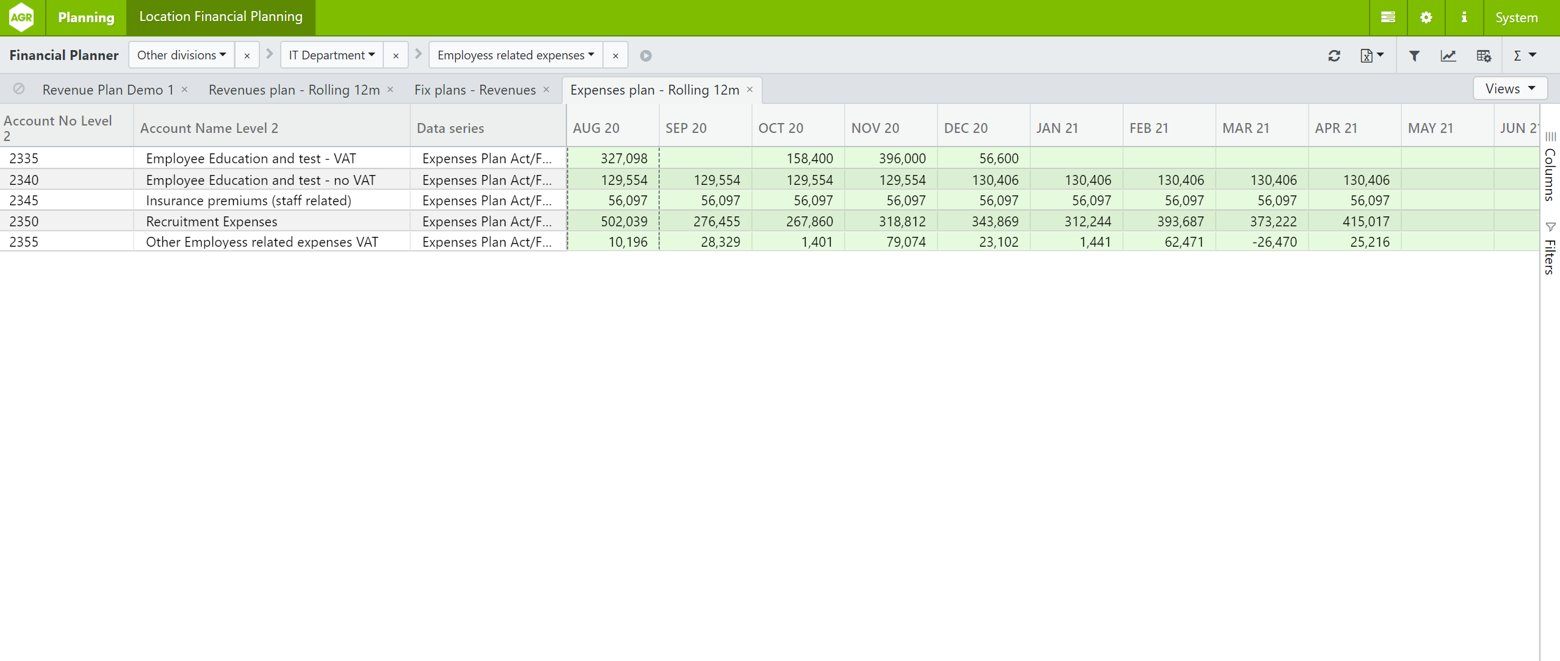The height and width of the screenshot is (661, 1560).
Task: Open the filter funnel icon in toolbar
Action: [x=1414, y=56]
